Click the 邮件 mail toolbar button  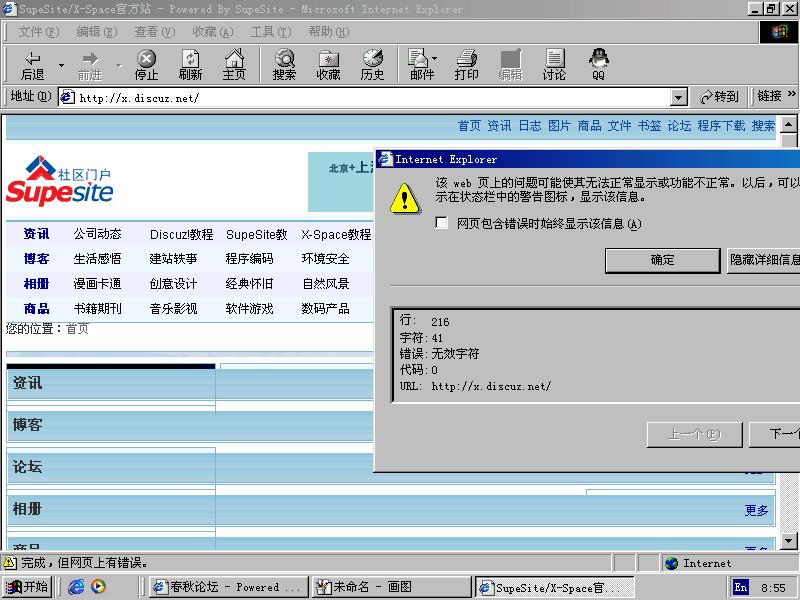point(419,65)
